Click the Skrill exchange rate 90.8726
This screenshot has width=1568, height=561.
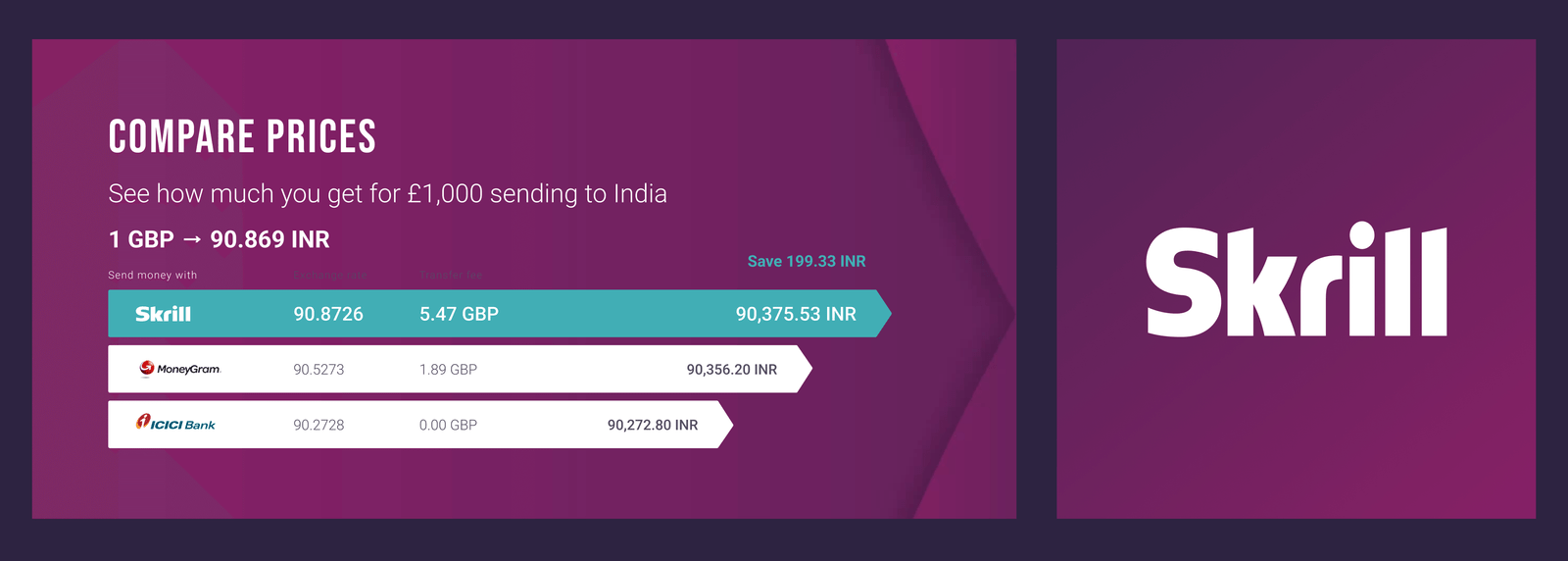pyautogui.click(x=328, y=314)
